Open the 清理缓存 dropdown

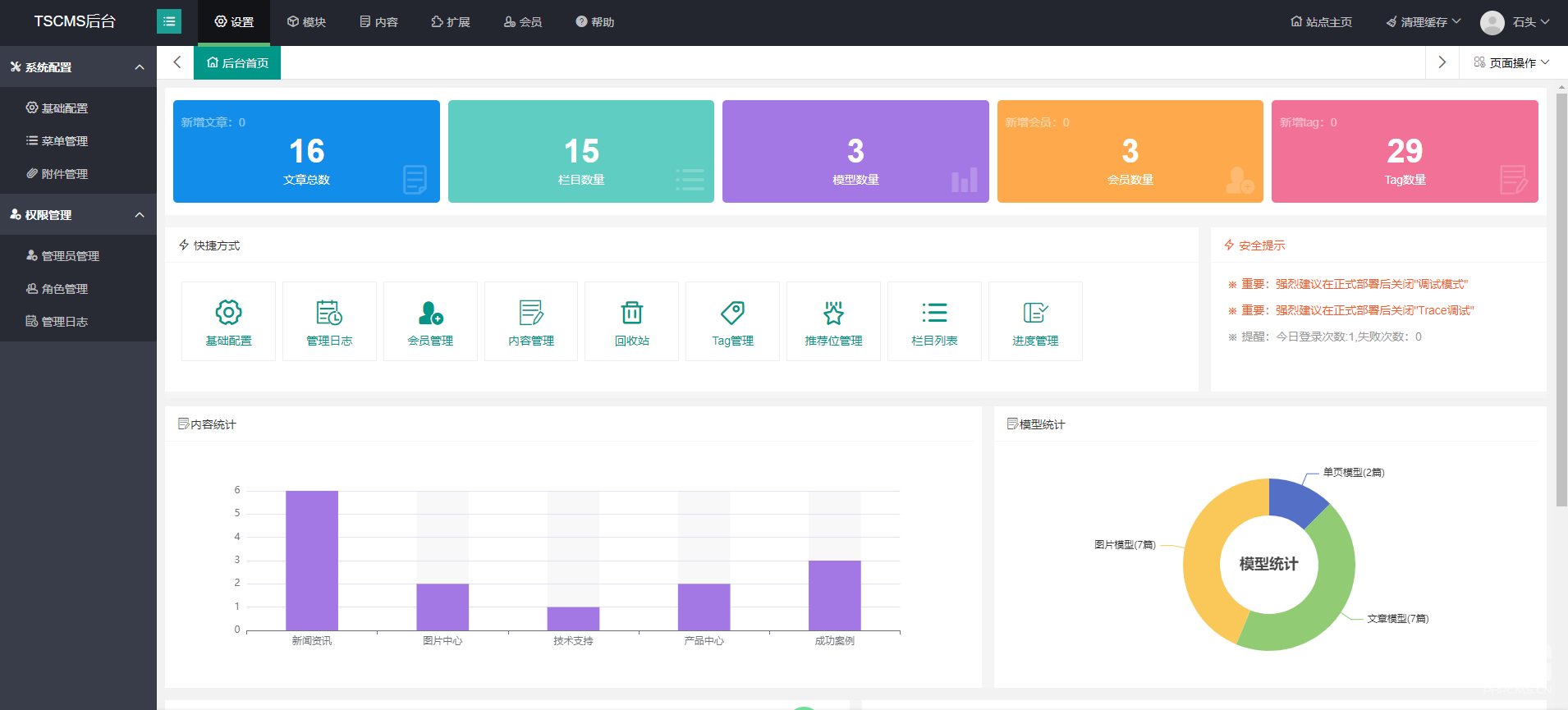tap(1424, 22)
